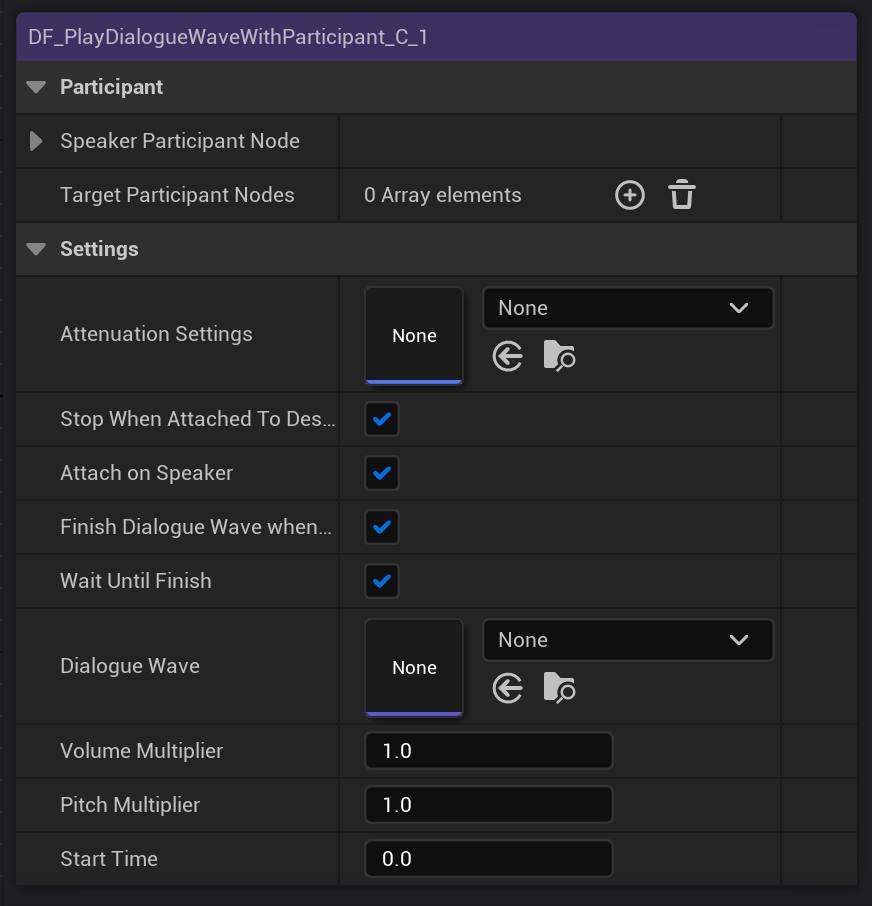
Task: Click the Start Time value field
Action: (488, 859)
